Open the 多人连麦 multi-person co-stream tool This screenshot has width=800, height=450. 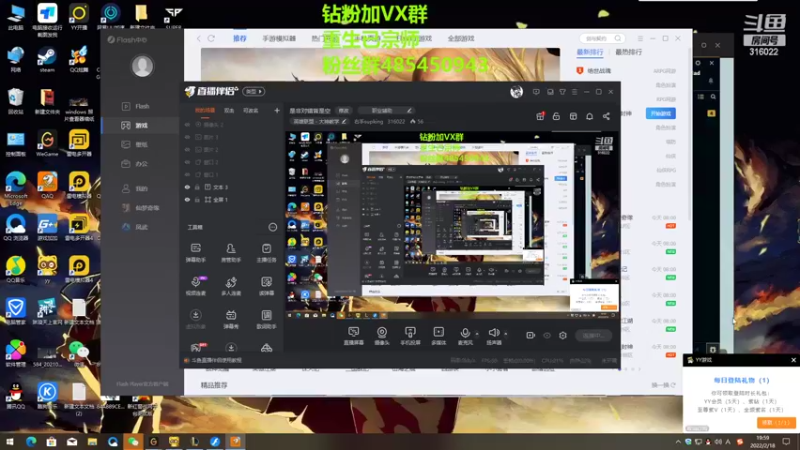(231, 286)
